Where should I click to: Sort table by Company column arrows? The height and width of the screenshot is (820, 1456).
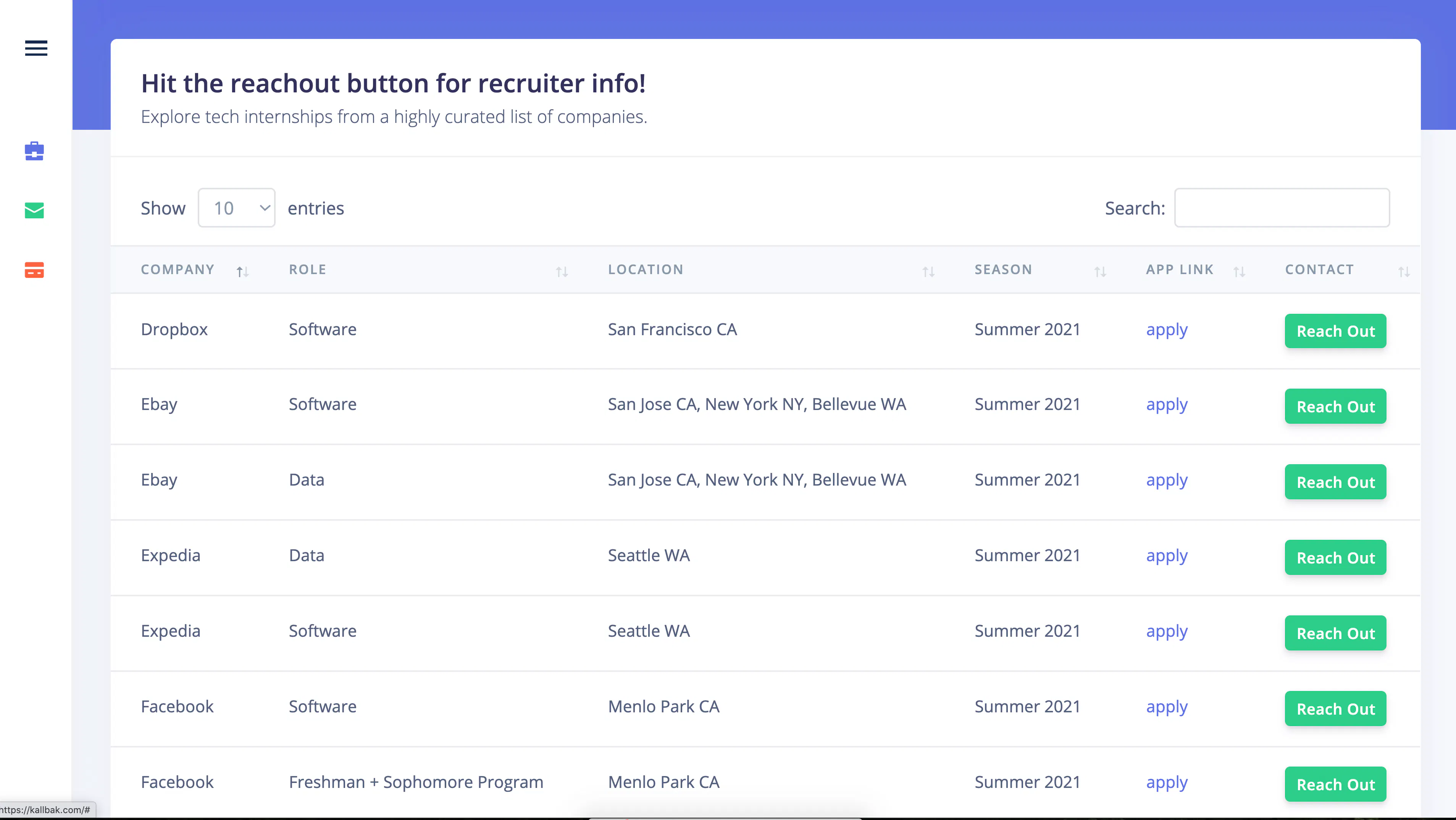pos(242,272)
